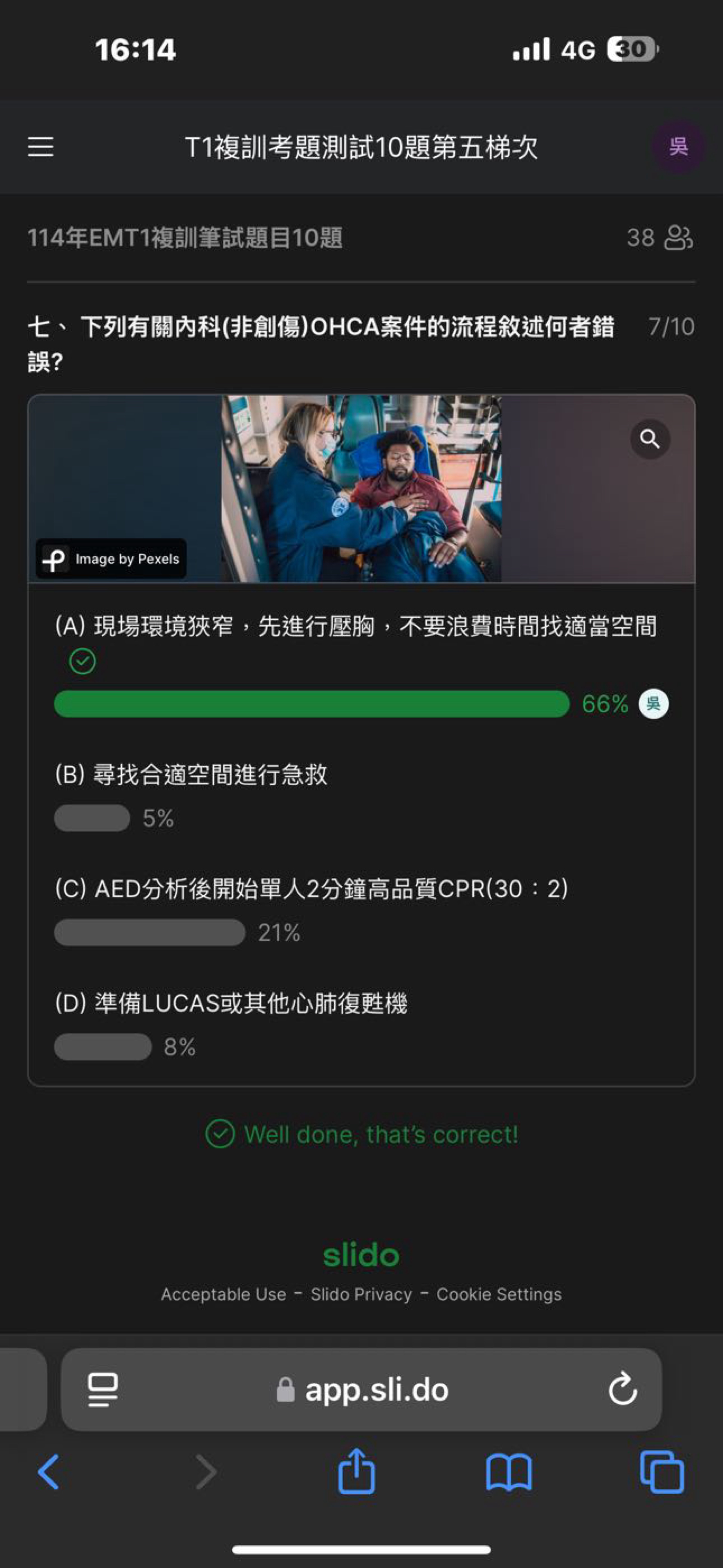The width and height of the screenshot is (723, 1568).
Task: Go back with Safari back arrow
Action: [49, 1472]
